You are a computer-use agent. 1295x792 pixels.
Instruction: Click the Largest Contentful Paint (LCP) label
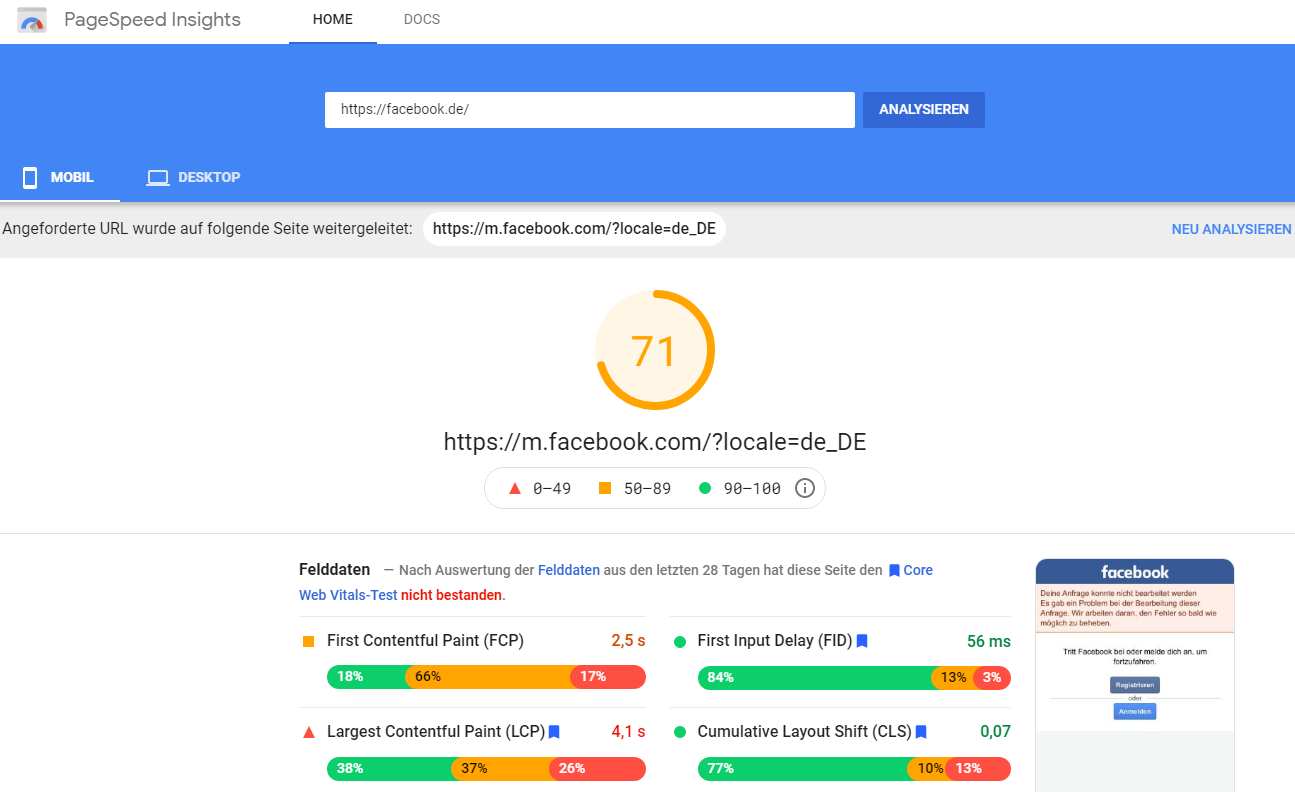pyautogui.click(x=436, y=732)
